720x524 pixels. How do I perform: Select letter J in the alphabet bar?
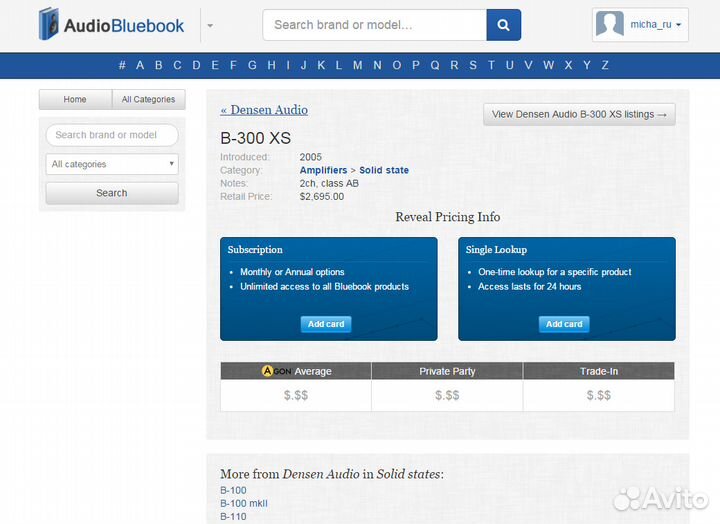pyautogui.click(x=304, y=65)
